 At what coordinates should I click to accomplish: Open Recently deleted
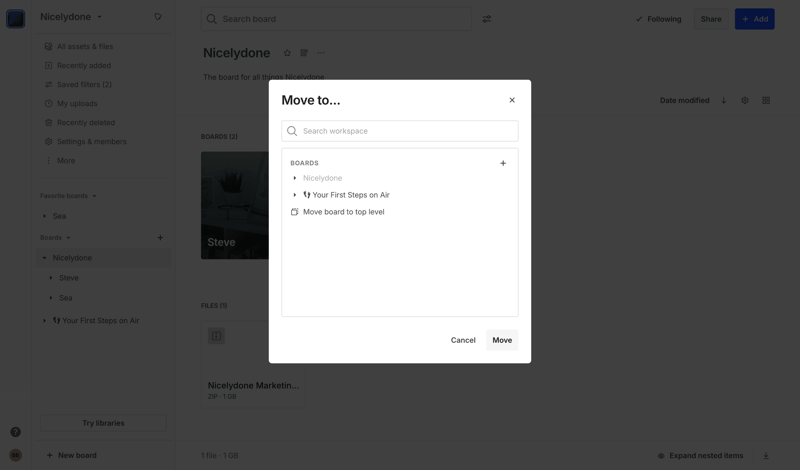pyautogui.click(x=80, y=122)
